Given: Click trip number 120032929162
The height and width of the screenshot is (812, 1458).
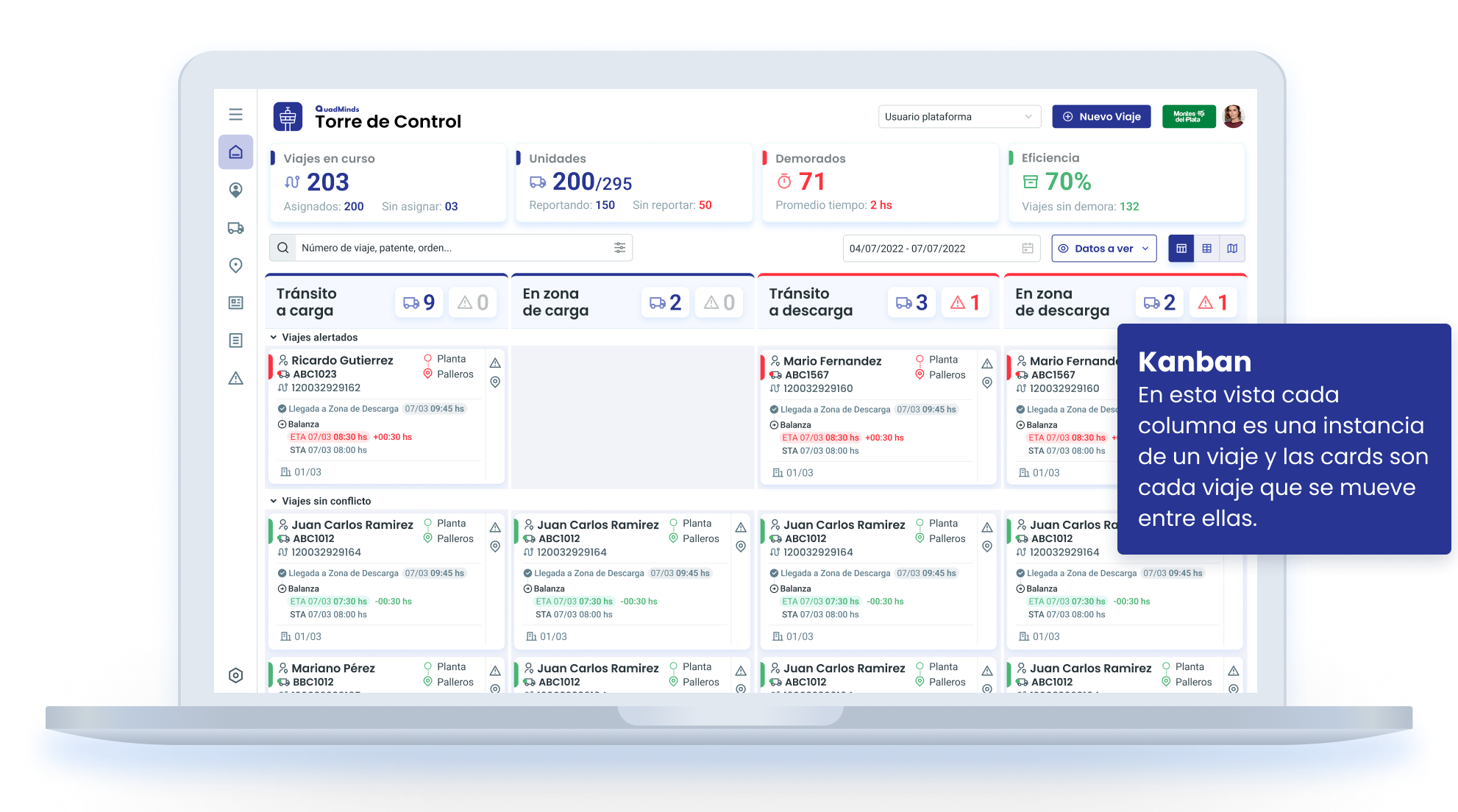Looking at the screenshot, I should pos(326,388).
